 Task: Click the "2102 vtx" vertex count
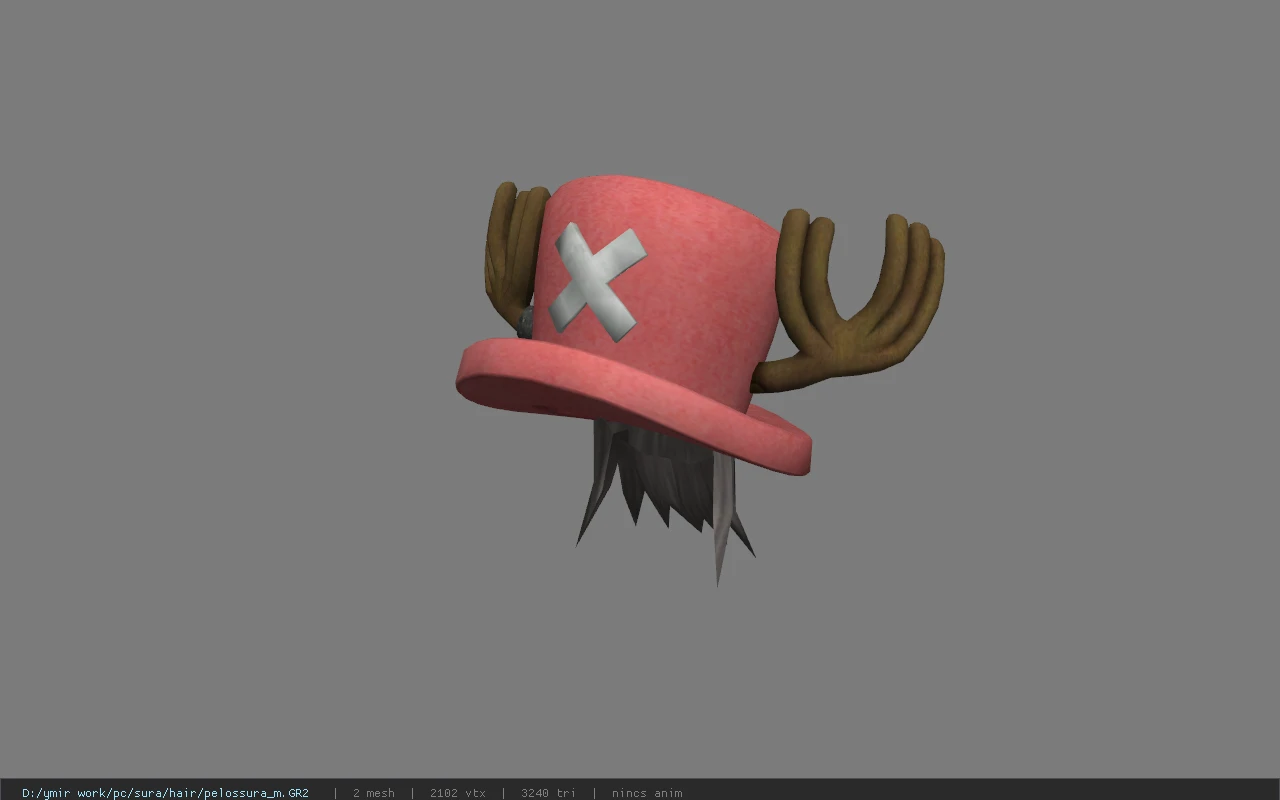[x=458, y=793]
